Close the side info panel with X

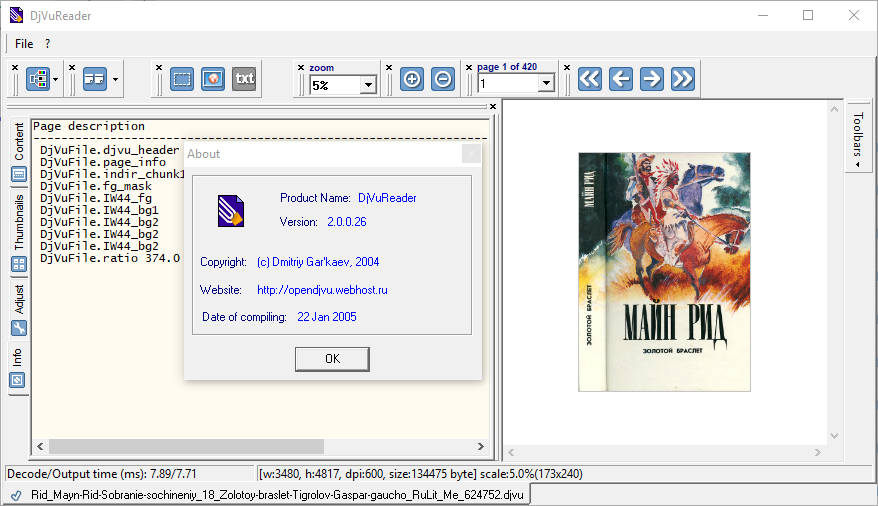493,106
